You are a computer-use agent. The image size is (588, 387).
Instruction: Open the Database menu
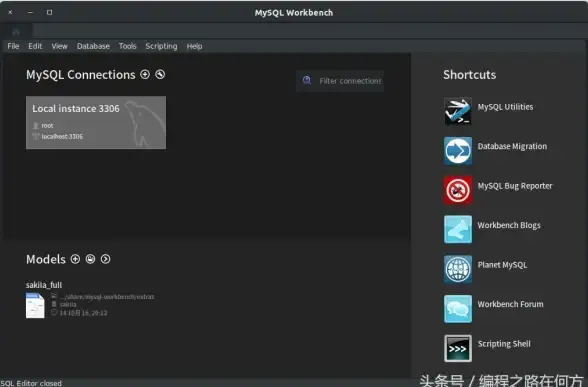93,46
